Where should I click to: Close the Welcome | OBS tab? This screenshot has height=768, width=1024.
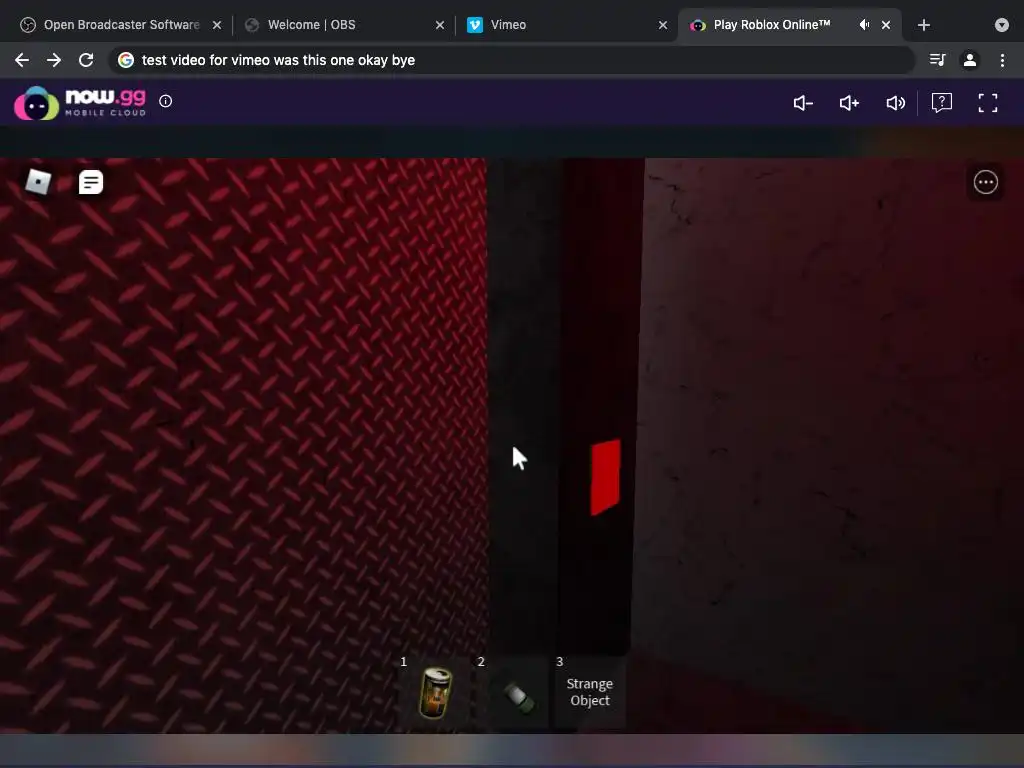coord(440,25)
